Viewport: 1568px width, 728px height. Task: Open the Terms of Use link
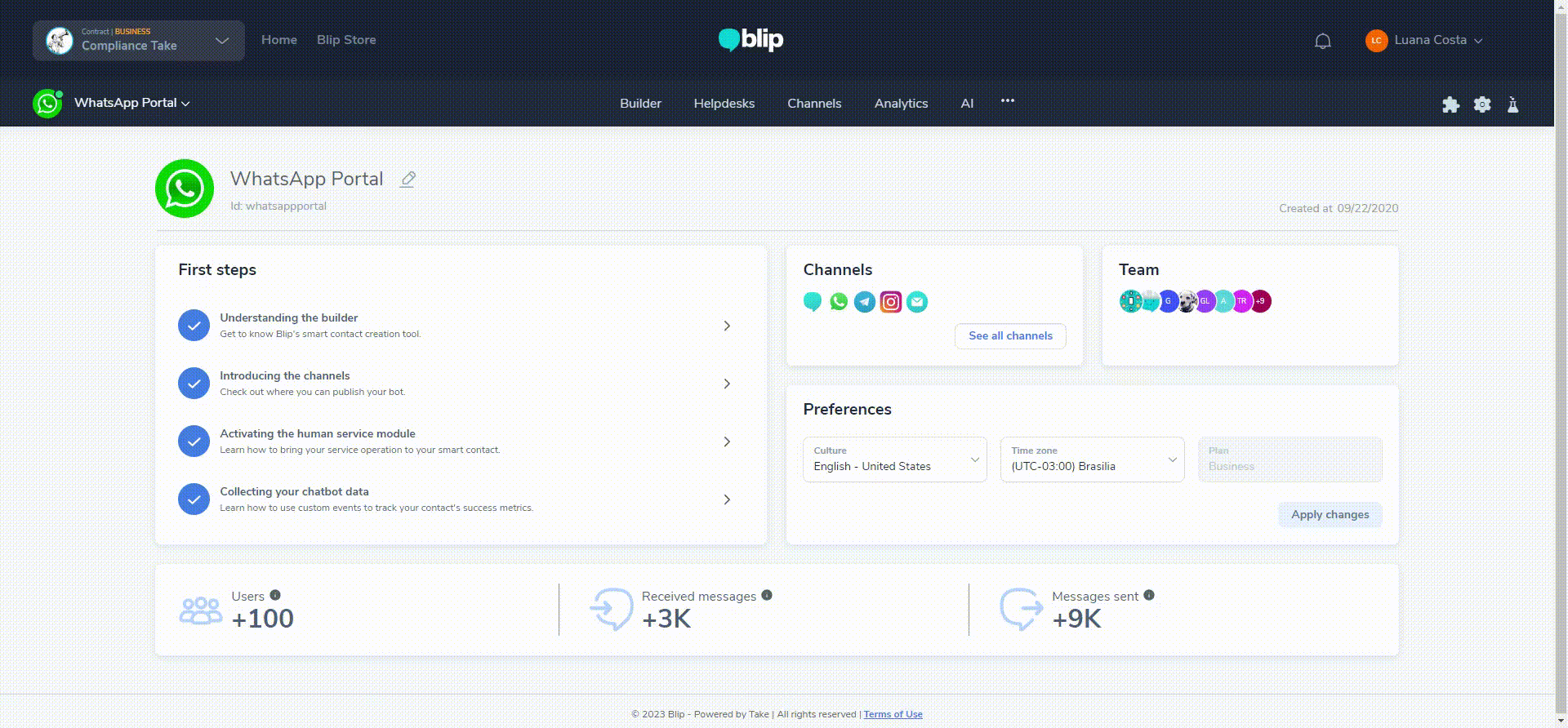[x=893, y=714]
